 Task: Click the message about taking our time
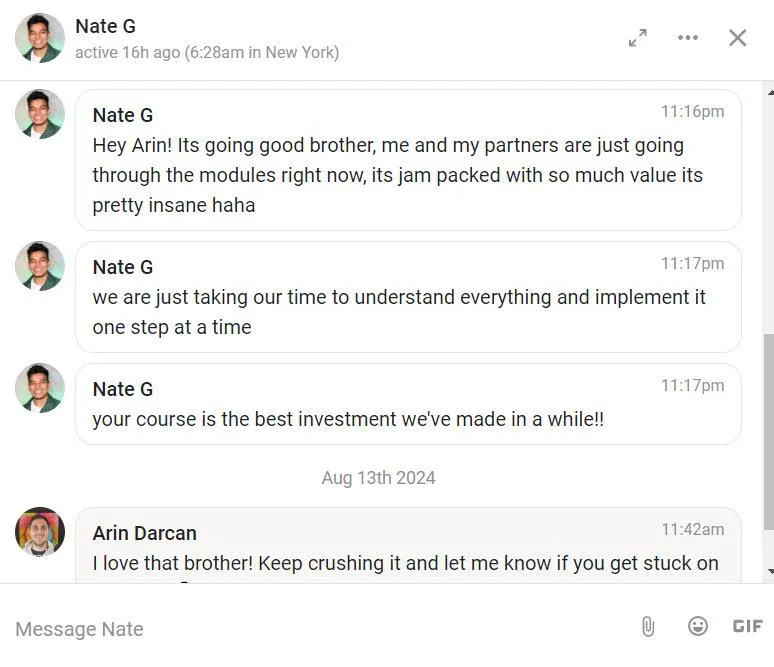398,312
